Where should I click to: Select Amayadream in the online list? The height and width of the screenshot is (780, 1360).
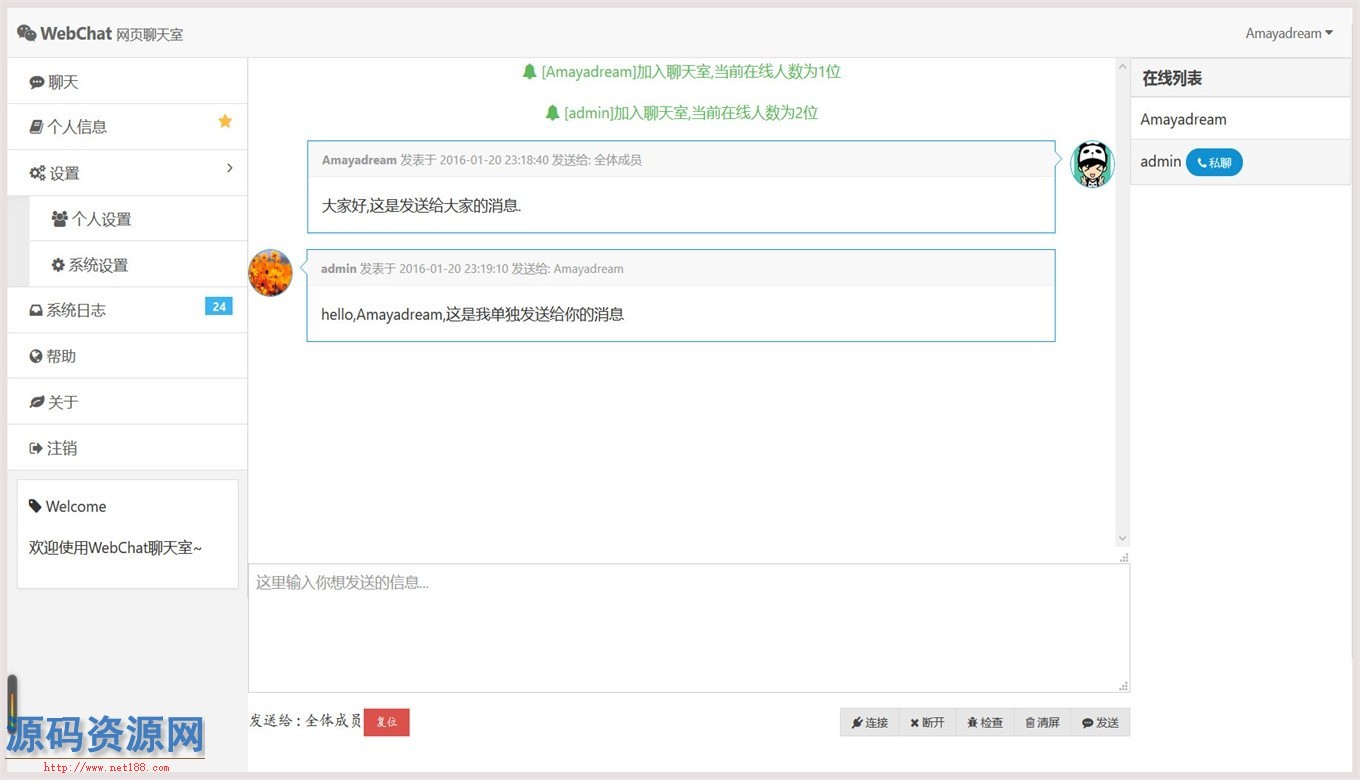pyautogui.click(x=1240, y=119)
